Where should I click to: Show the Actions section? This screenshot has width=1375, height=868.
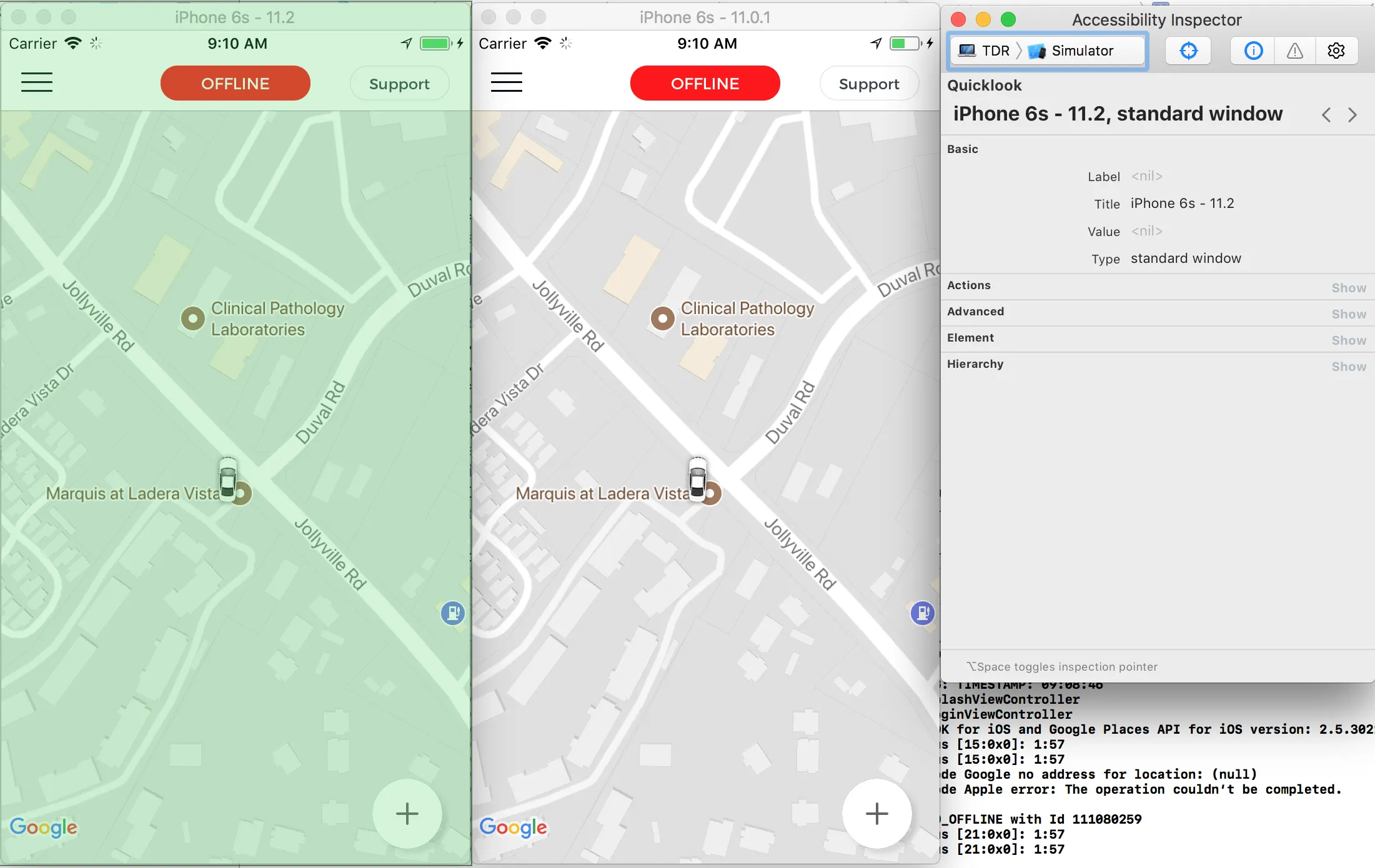[1348, 288]
